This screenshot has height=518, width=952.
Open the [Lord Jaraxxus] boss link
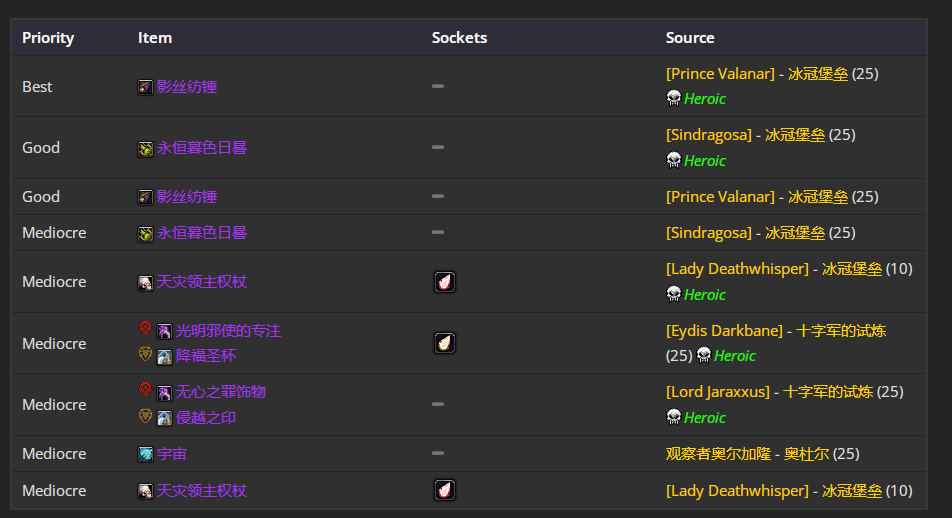tap(718, 392)
